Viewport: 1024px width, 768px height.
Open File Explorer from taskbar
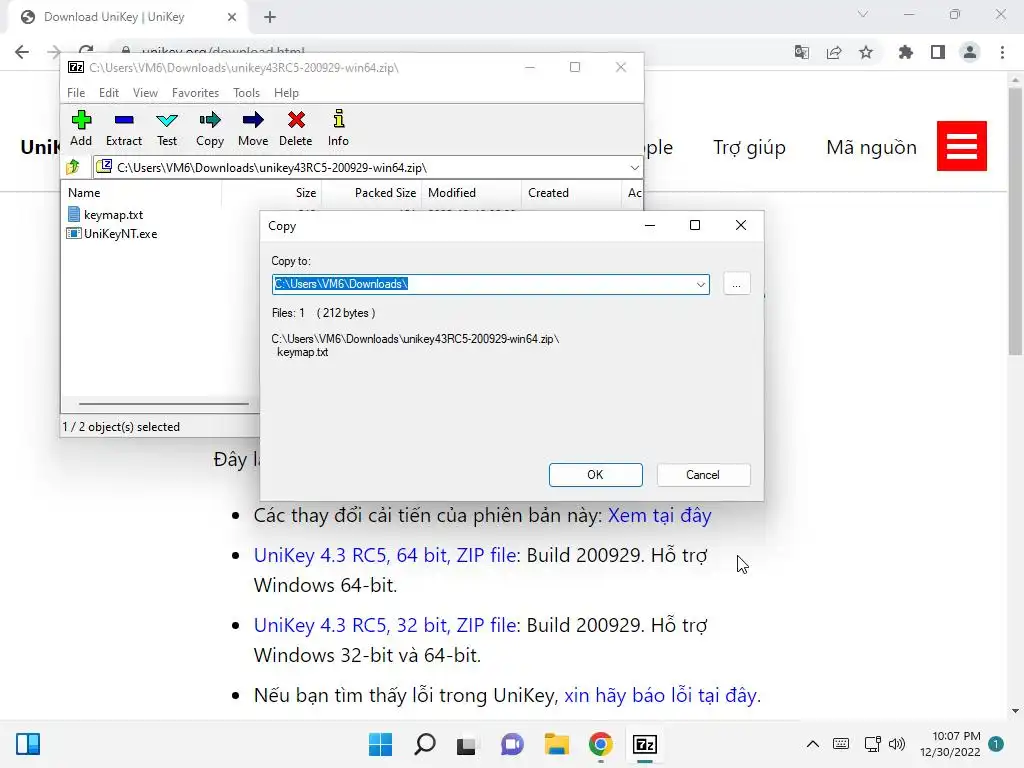[x=556, y=744]
